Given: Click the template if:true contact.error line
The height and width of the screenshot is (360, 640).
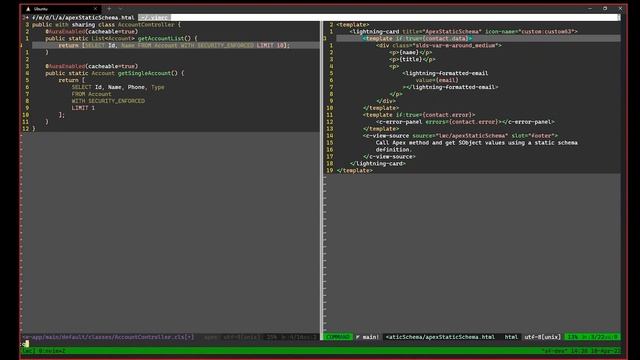Looking at the screenshot, I should coord(419,115).
